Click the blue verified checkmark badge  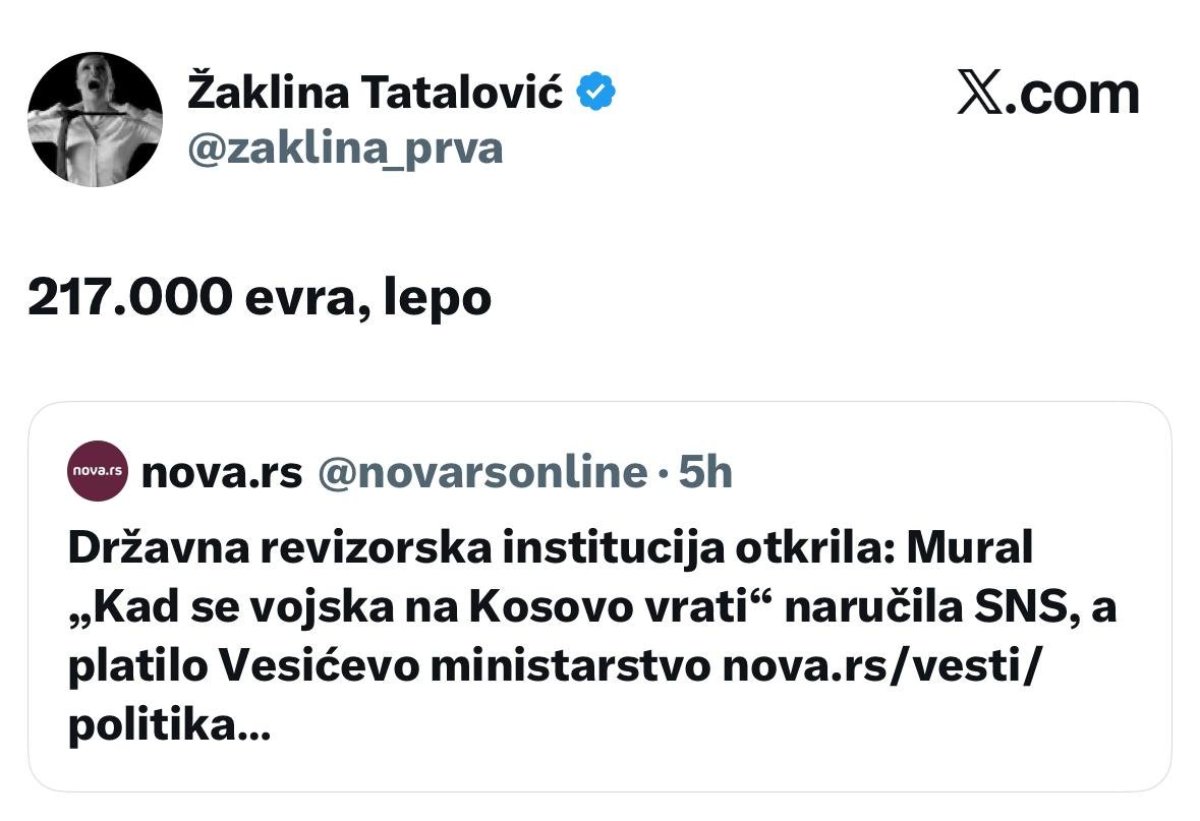(x=599, y=93)
